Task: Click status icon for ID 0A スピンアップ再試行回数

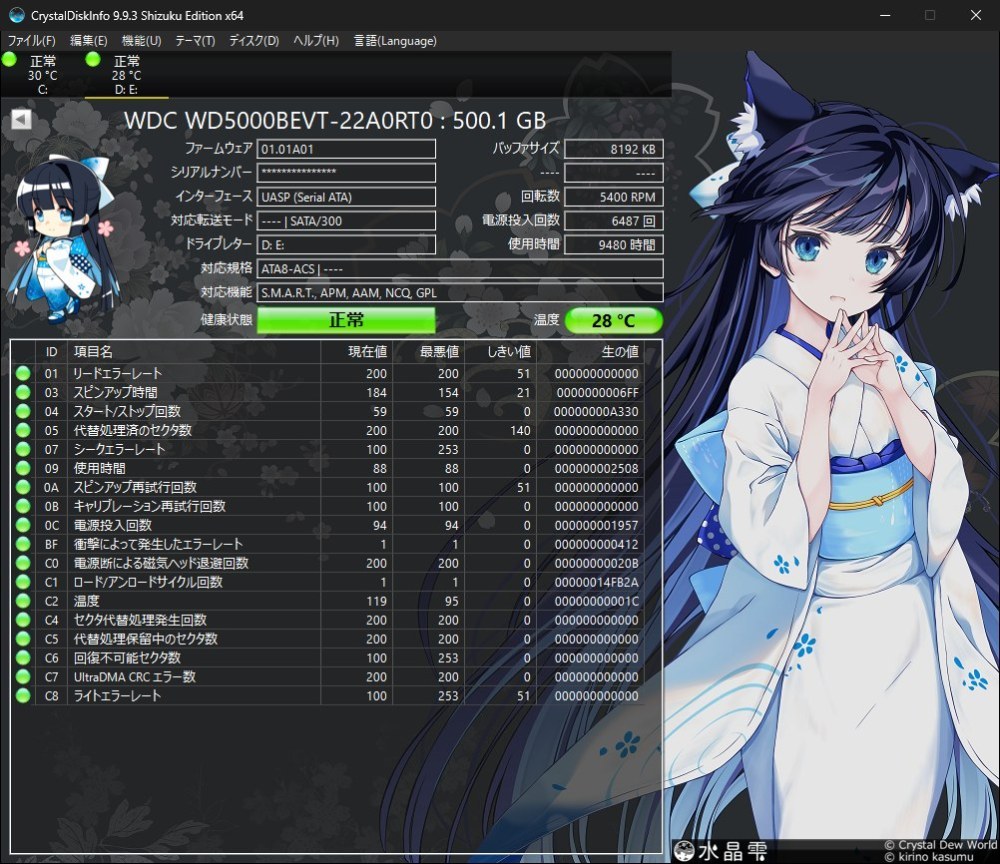Action: pos(23,487)
